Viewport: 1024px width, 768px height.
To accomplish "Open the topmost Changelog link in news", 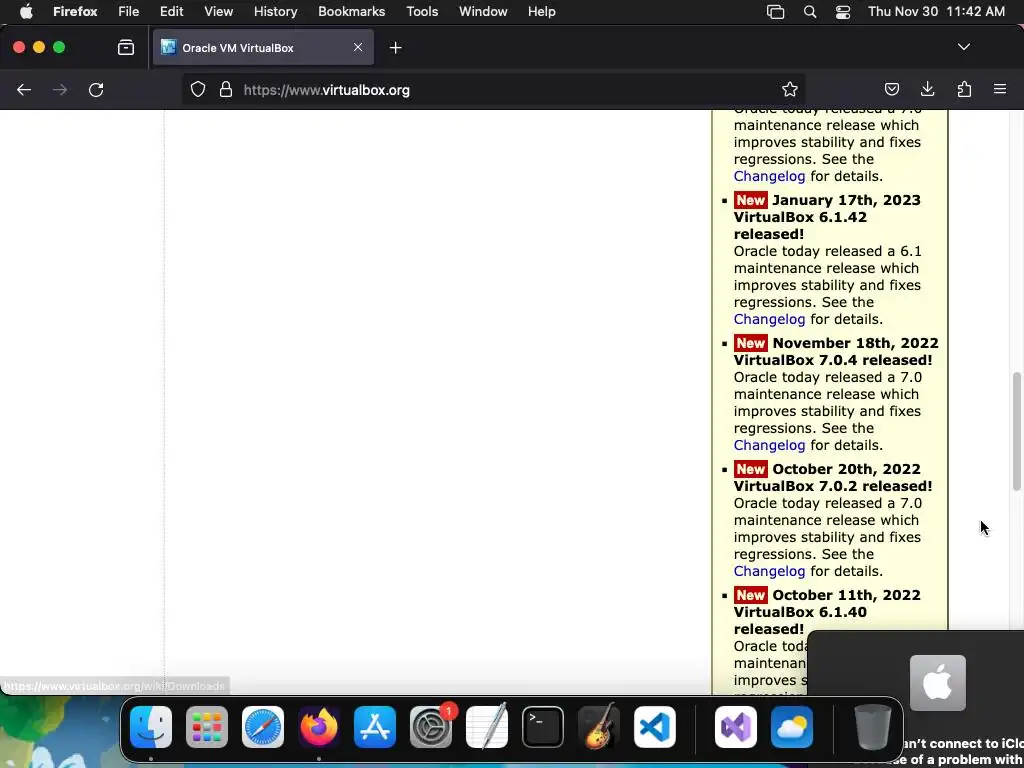I will coord(769,176).
